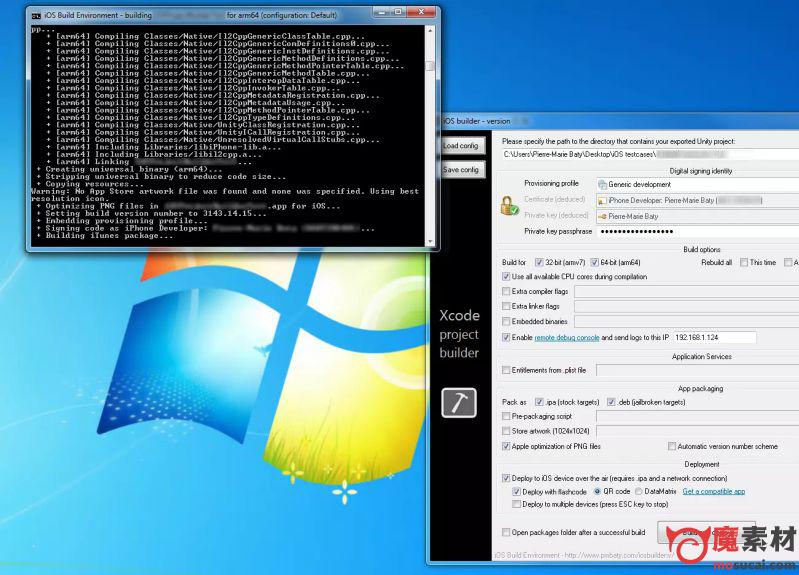Click the Load config button
799x575 pixels.
(461, 146)
